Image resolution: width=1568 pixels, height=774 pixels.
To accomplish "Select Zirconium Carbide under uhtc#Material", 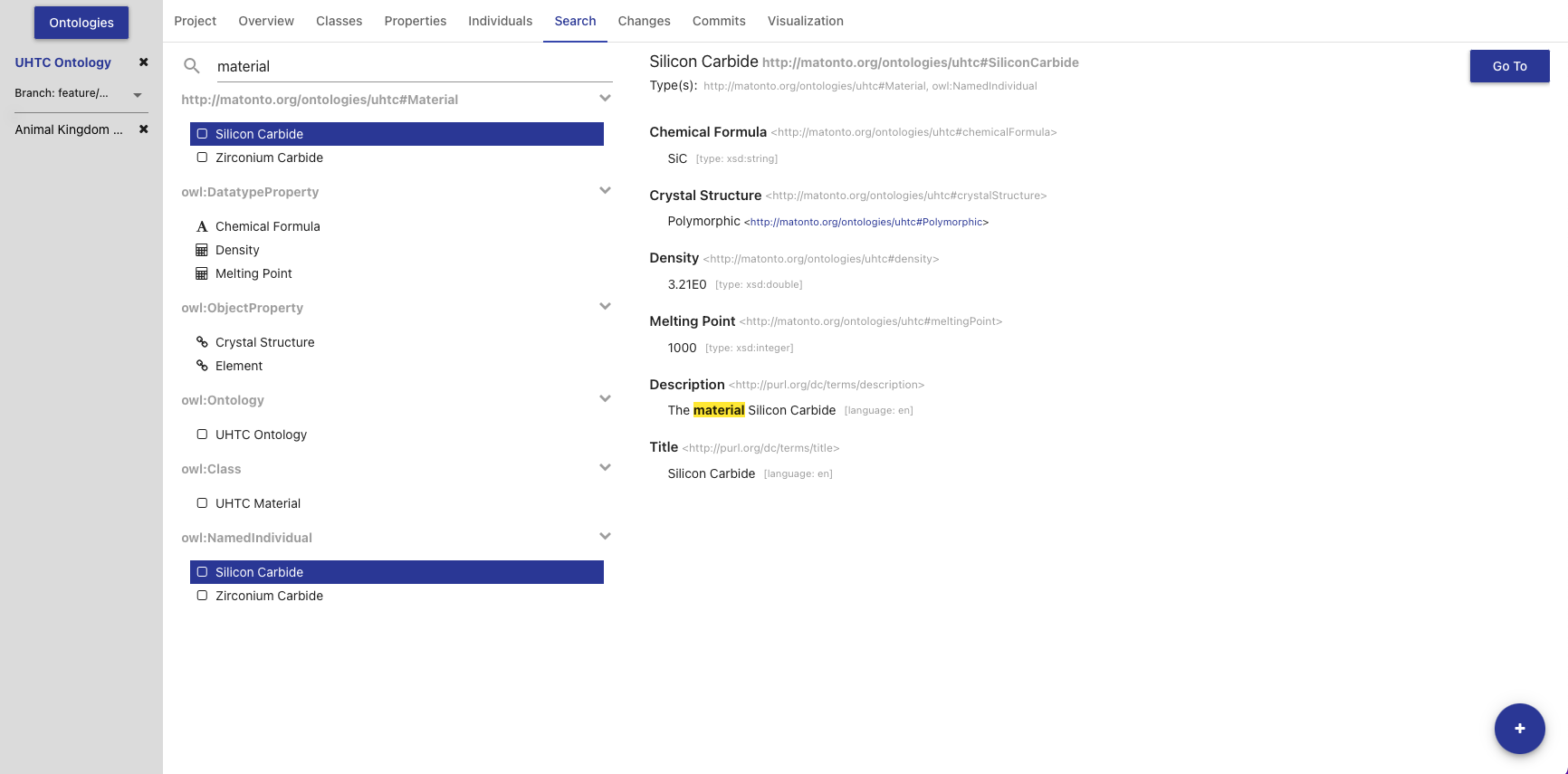I will pyautogui.click(x=397, y=158).
